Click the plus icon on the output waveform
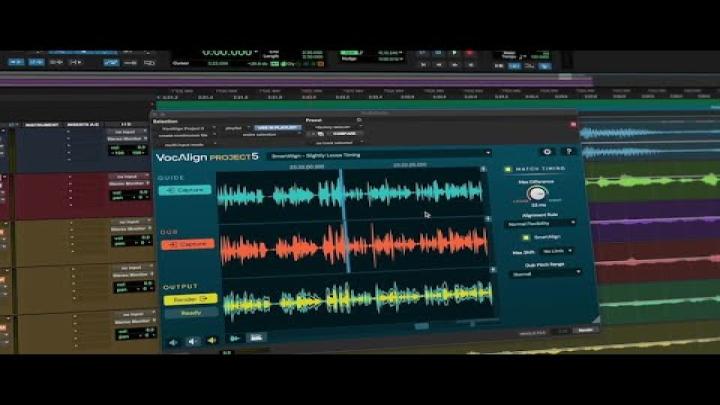This screenshot has width=720, height=405. (x=493, y=270)
